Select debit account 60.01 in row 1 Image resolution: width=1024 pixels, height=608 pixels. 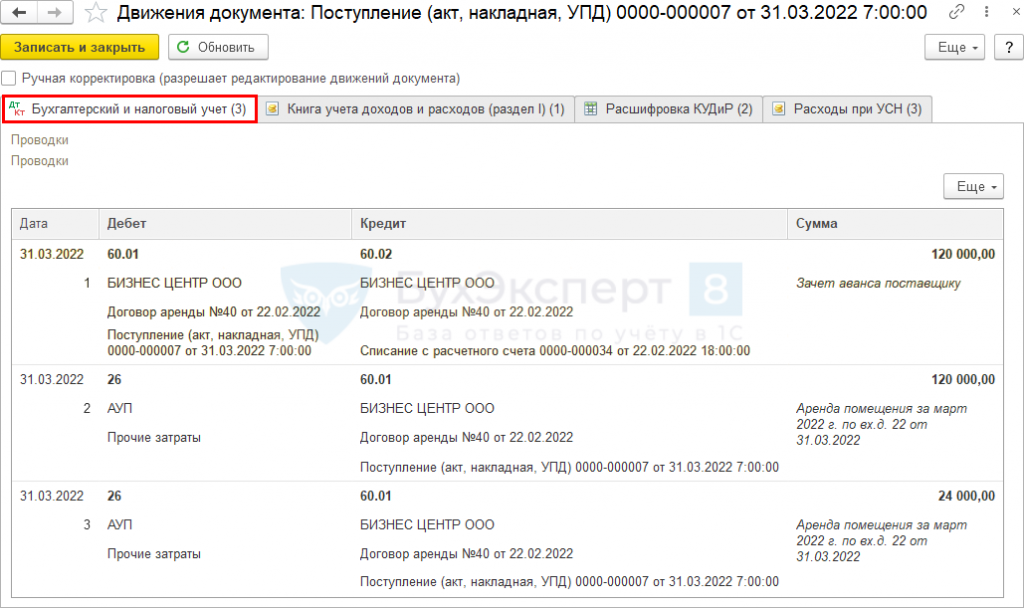click(x=123, y=254)
